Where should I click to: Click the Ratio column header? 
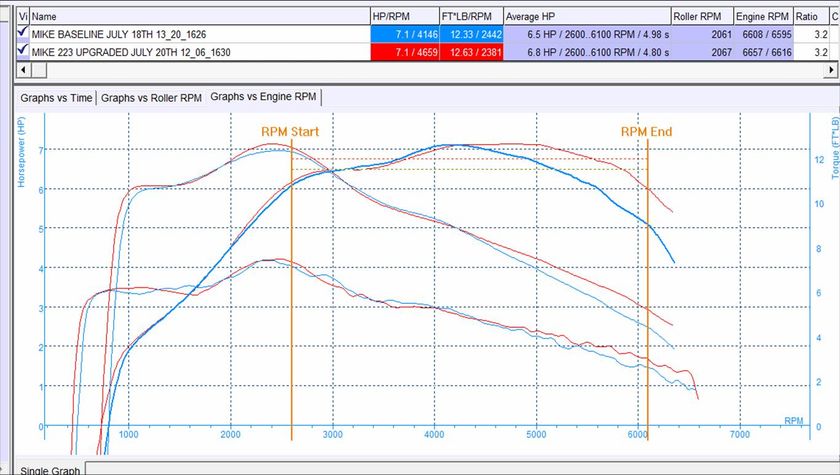(811, 17)
